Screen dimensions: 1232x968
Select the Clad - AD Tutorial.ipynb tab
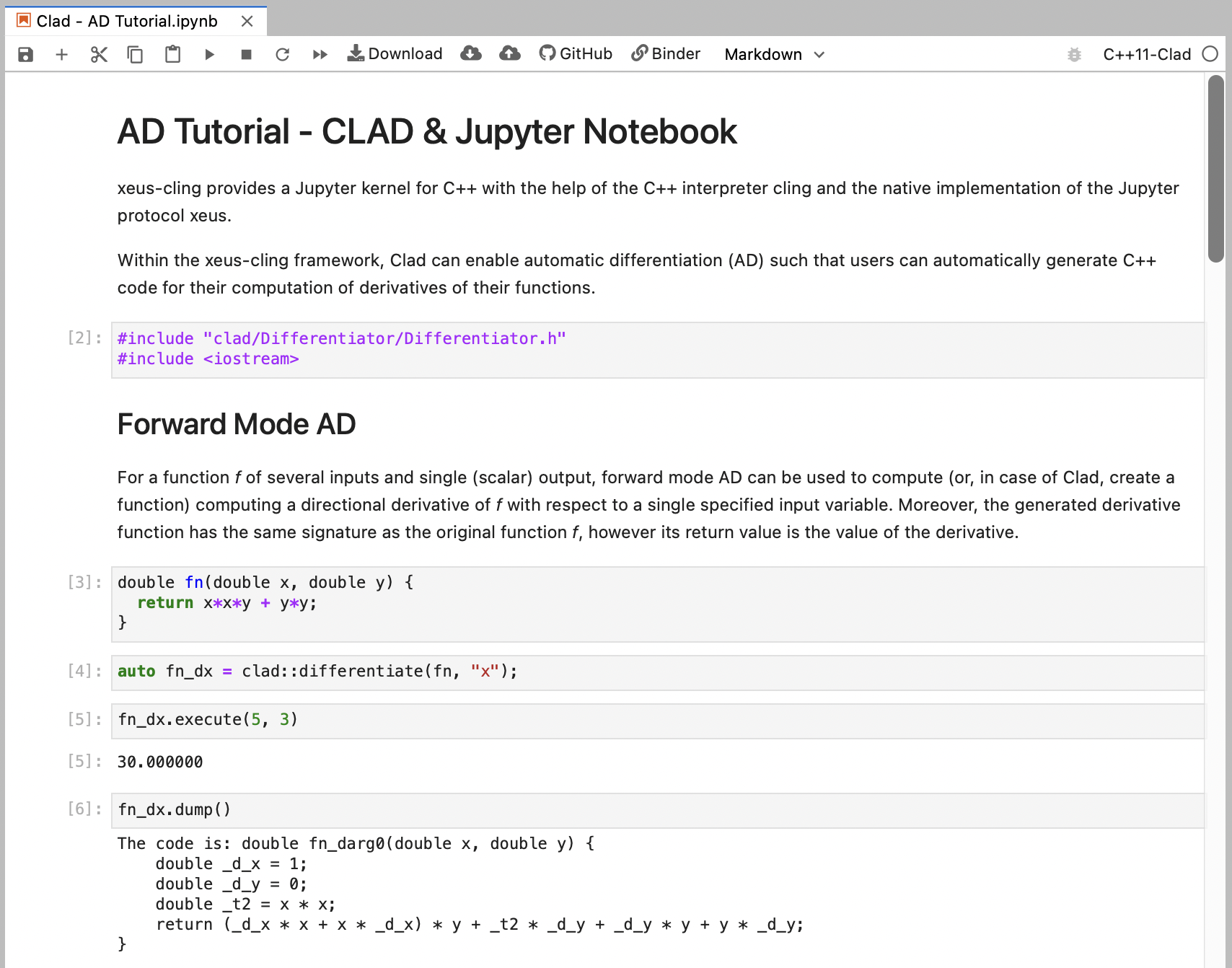pyautogui.click(x=136, y=21)
